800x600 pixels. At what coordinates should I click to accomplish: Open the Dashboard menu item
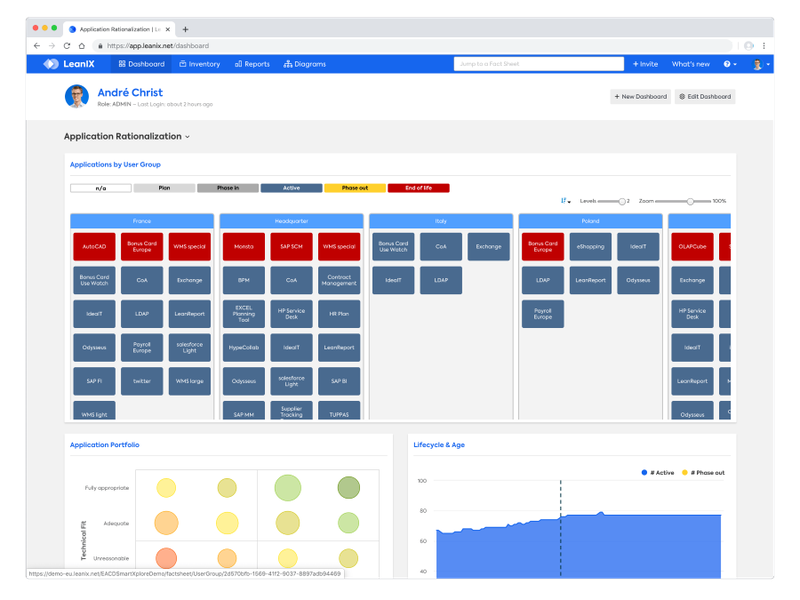click(x=142, y=64)
